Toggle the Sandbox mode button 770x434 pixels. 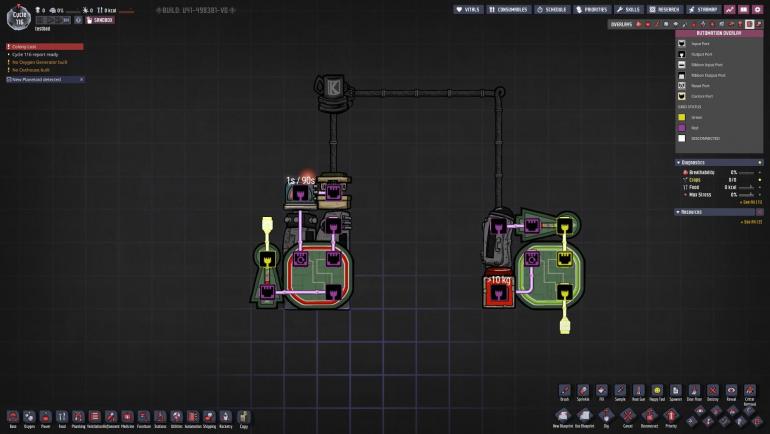click(x=100, y=20)
